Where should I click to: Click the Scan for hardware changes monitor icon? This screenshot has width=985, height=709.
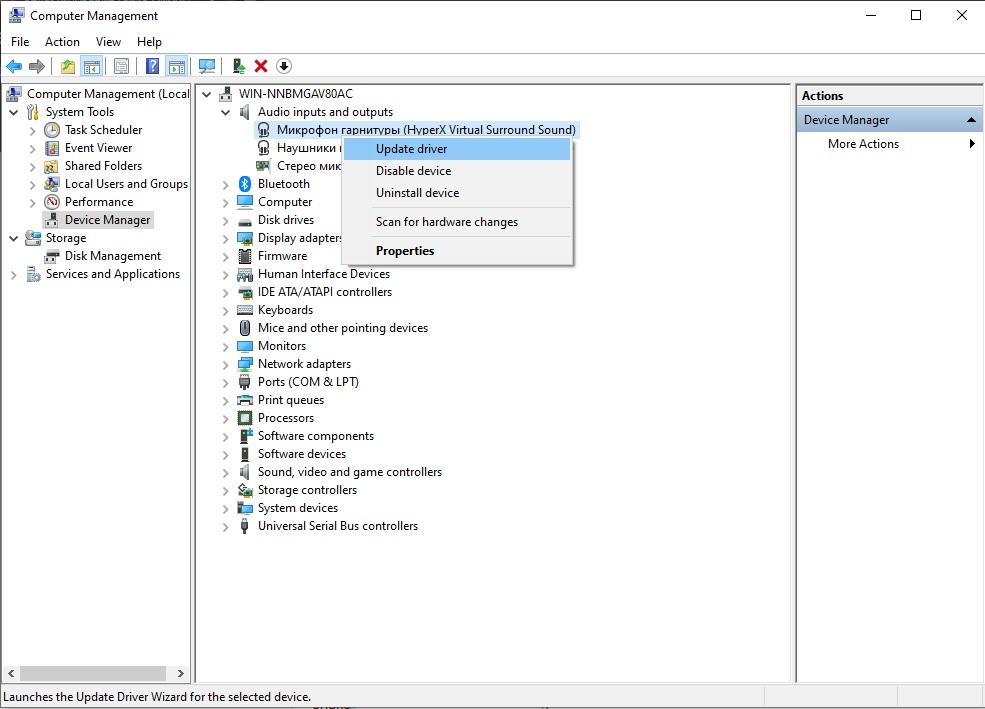tap(206, 66)
